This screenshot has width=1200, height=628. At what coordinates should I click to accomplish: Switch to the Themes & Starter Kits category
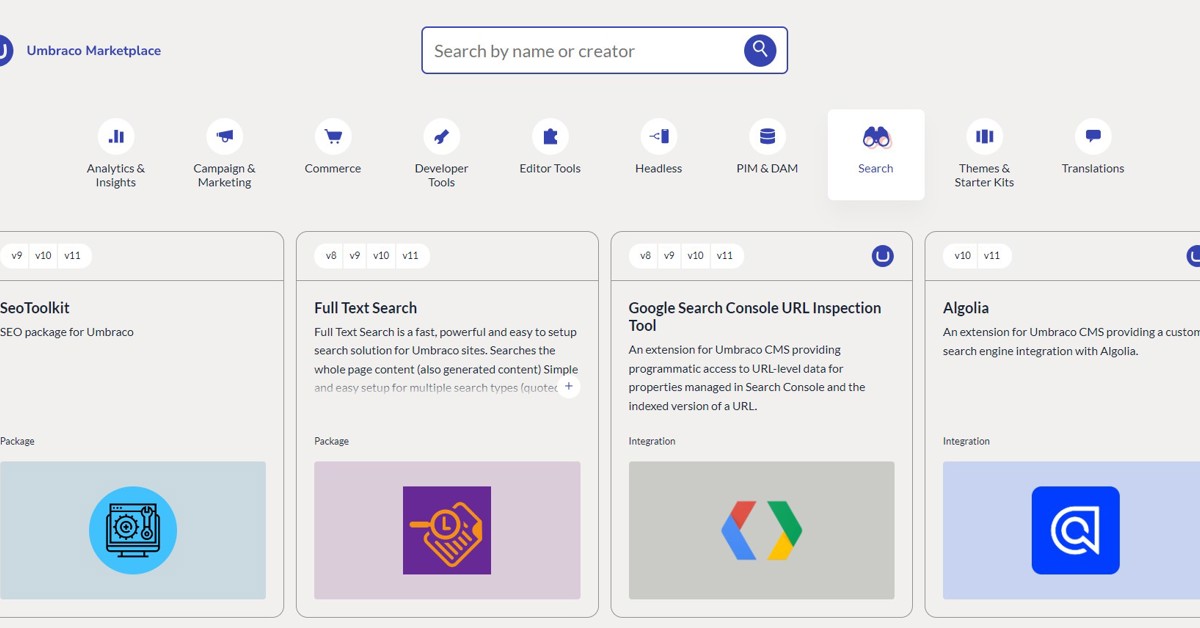[983, 135]
